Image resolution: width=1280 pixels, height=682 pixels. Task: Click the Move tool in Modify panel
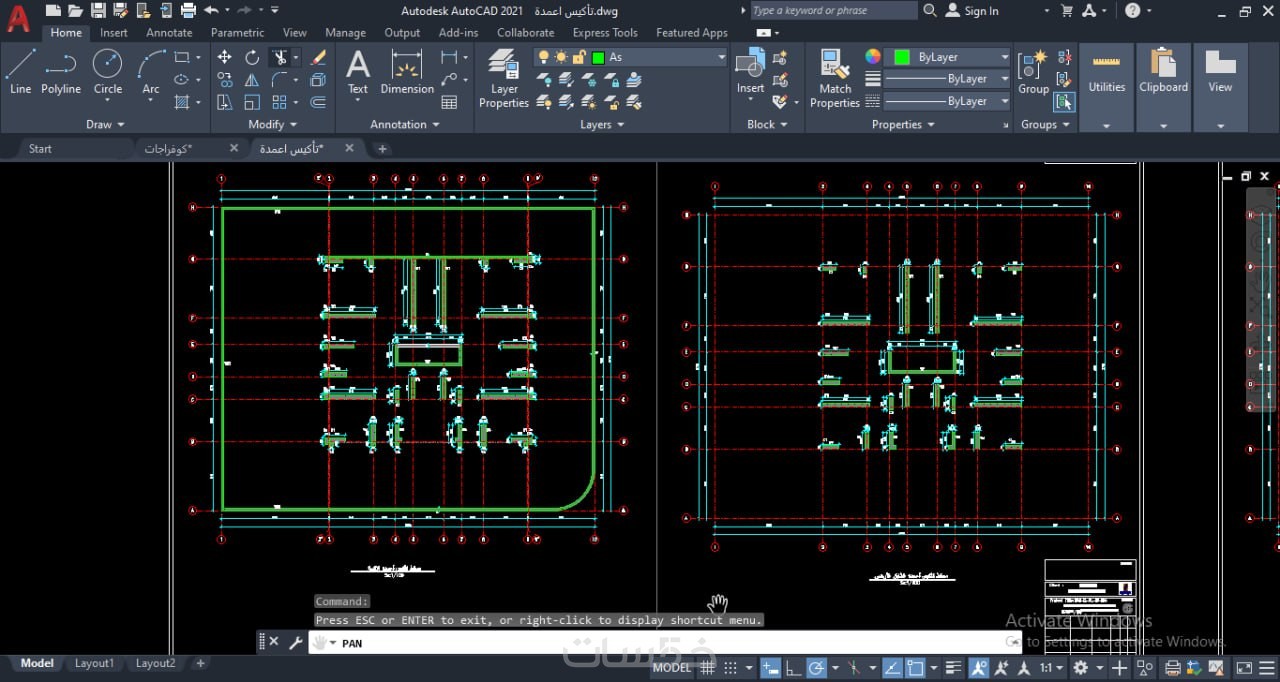point(224,57)
